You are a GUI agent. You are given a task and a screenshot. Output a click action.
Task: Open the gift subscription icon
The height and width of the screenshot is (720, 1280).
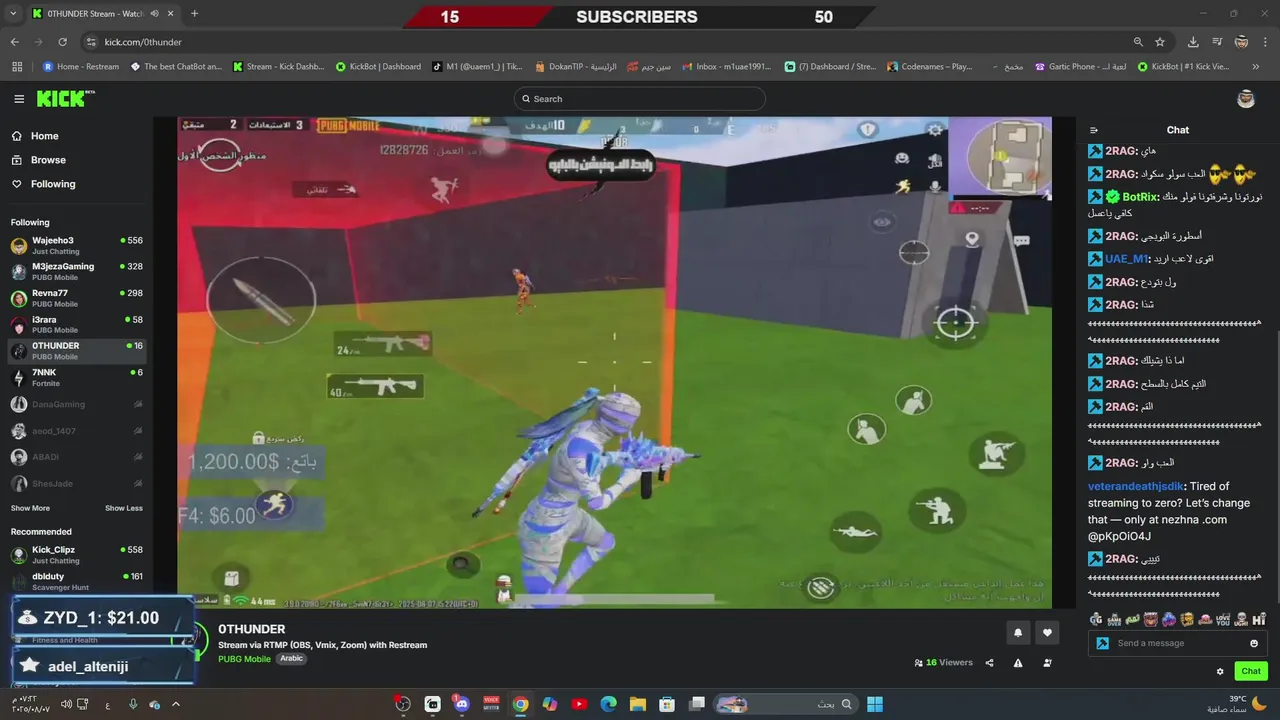(x=1047, y=663)
